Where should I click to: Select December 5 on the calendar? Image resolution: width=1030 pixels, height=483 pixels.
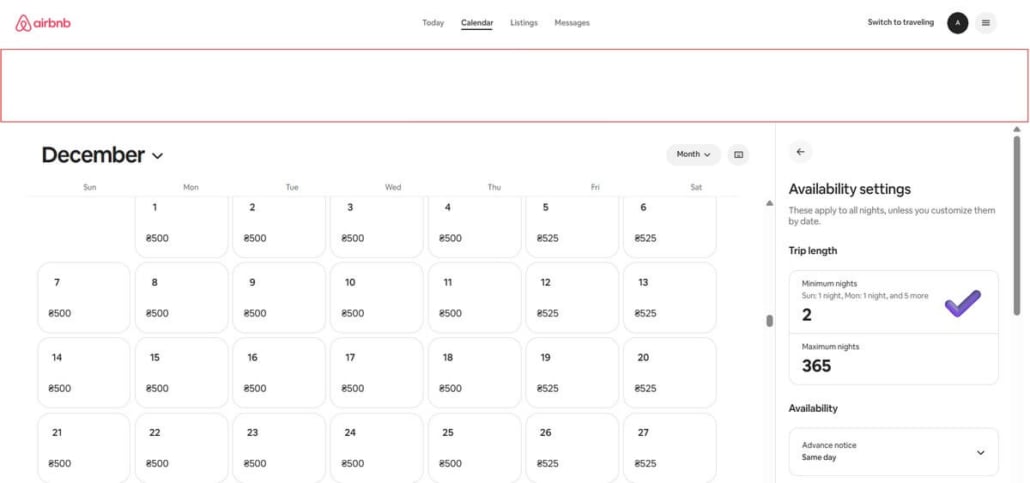click(x=572, y=226)
